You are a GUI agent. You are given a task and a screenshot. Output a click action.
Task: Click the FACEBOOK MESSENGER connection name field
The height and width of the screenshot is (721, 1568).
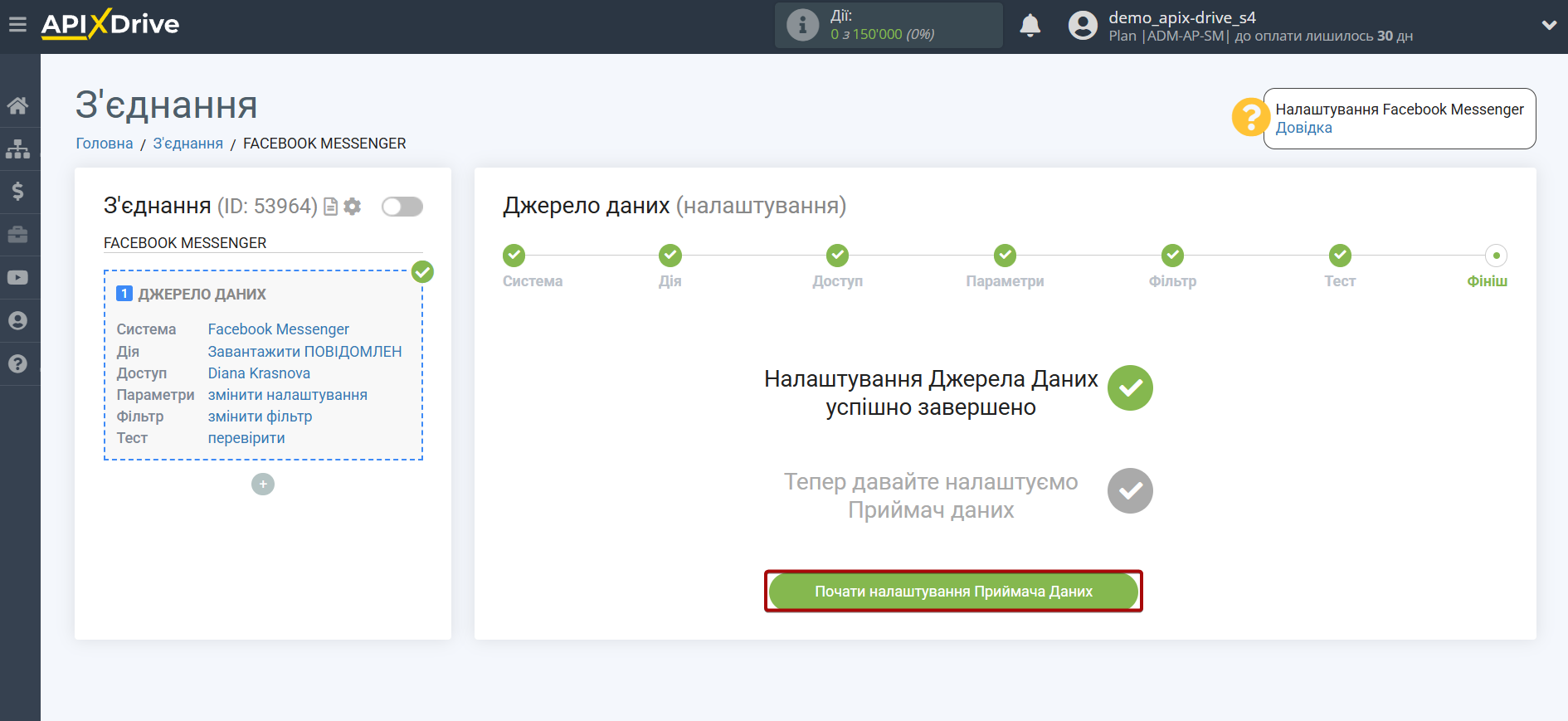click(263, 243)
